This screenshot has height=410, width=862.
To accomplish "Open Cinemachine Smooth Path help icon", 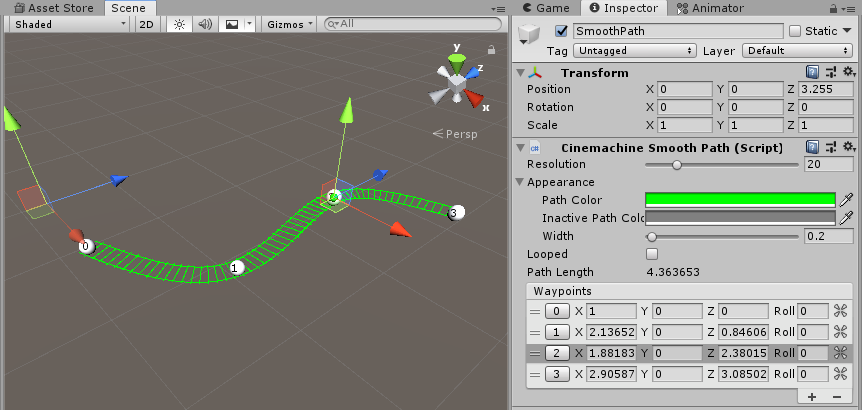I will click(x=813, y=147).
